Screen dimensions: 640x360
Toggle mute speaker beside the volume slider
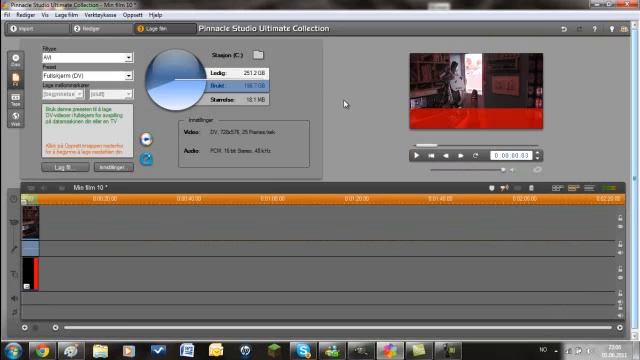click(x=512, y=170)
